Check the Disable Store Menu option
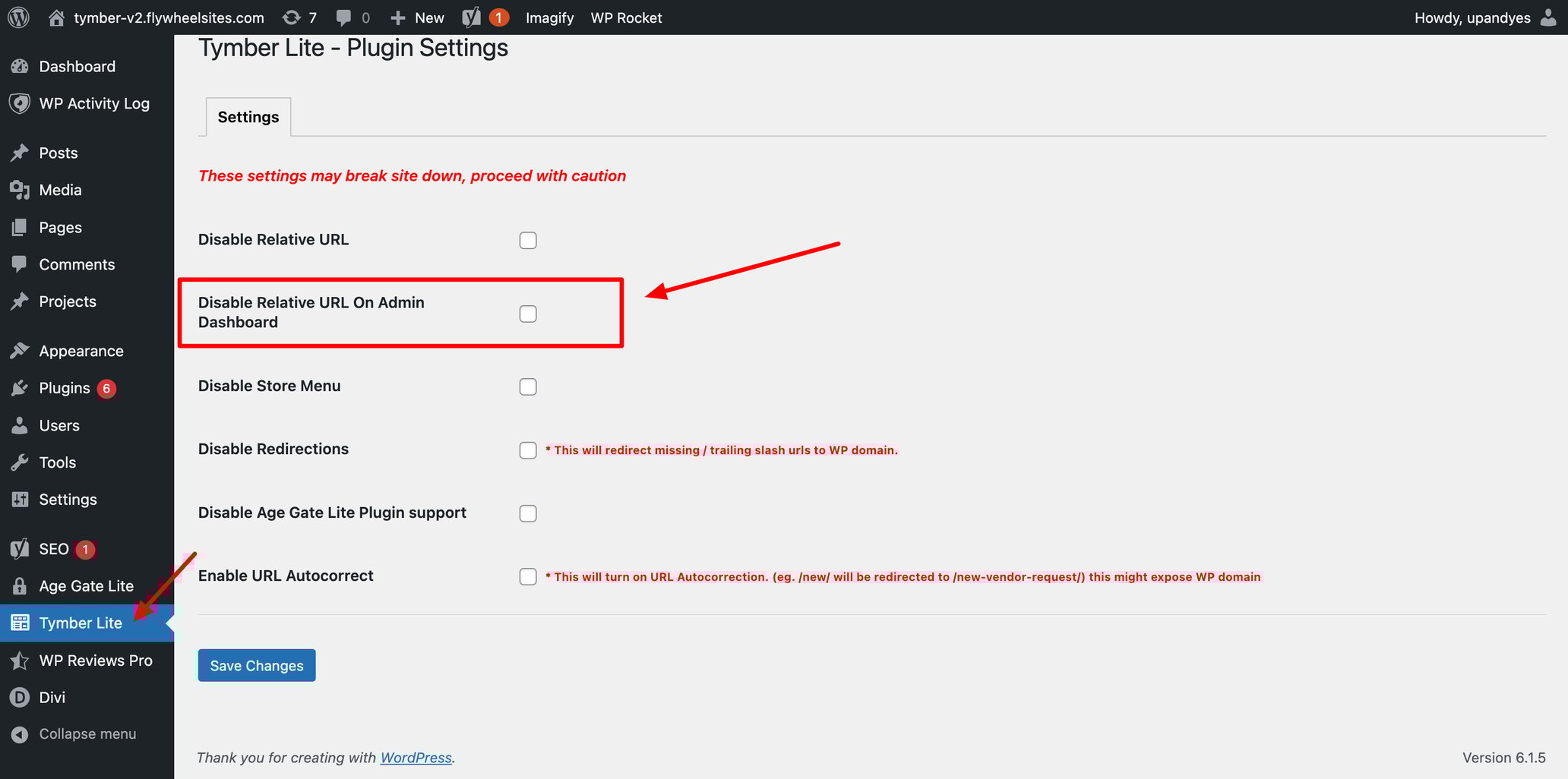This screenshot has width=1568, height=779. [528, 386]
